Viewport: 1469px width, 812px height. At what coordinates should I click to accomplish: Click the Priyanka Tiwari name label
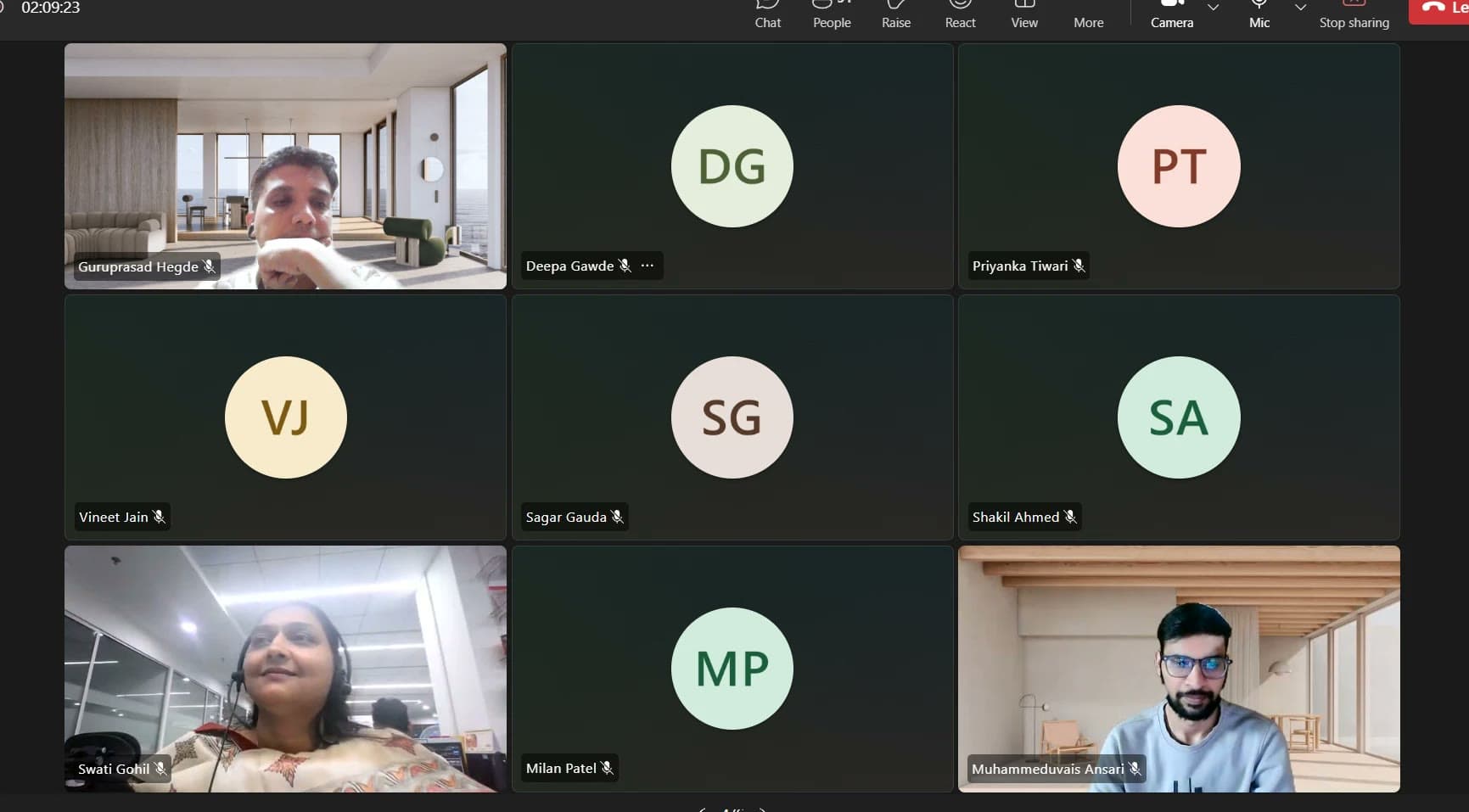[1020, 266]
